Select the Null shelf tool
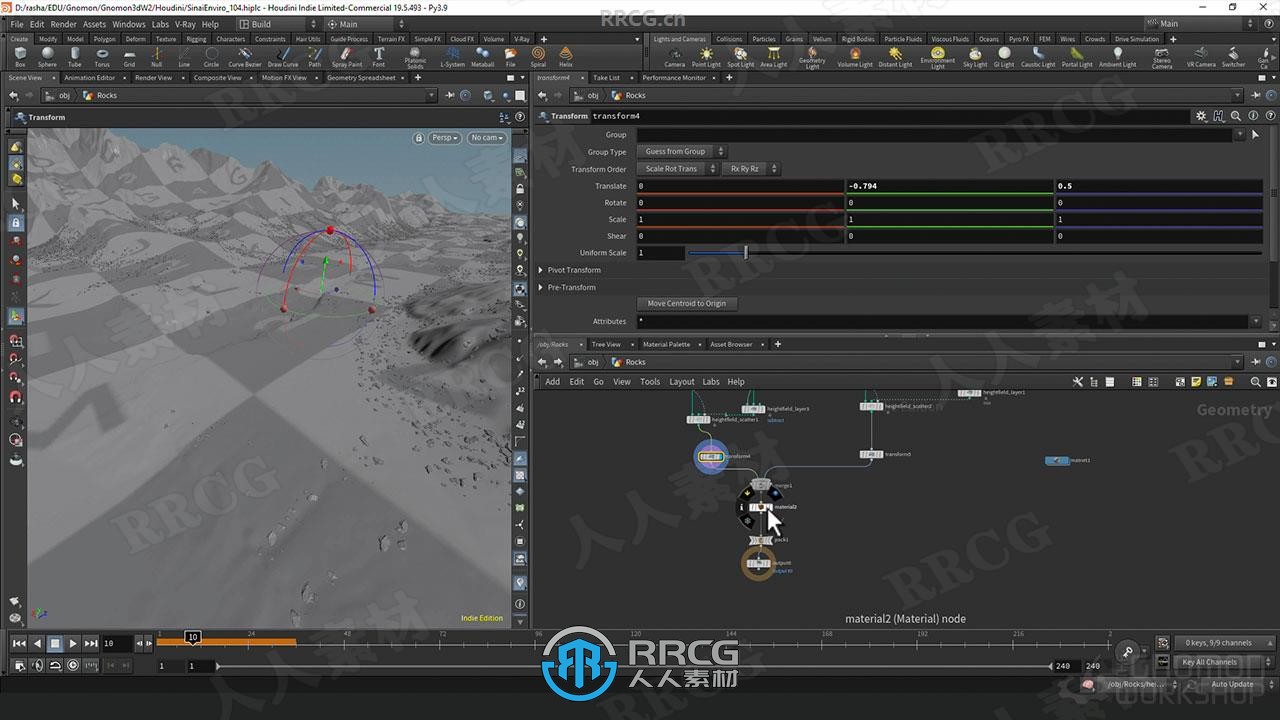This screenshot has height=720, width=1280. tap(156, 57)
